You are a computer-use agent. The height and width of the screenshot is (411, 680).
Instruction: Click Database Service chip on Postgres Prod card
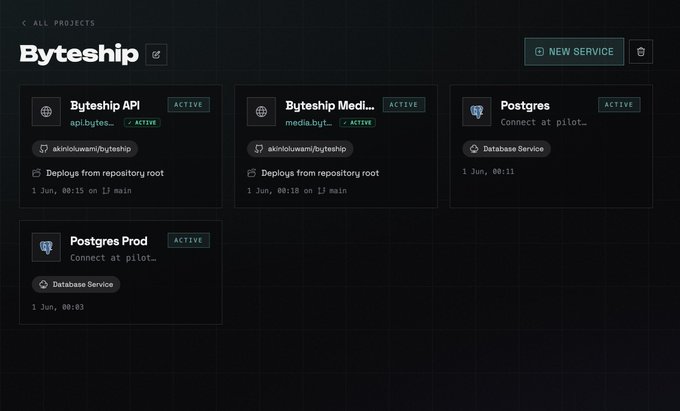pos(76,284)
